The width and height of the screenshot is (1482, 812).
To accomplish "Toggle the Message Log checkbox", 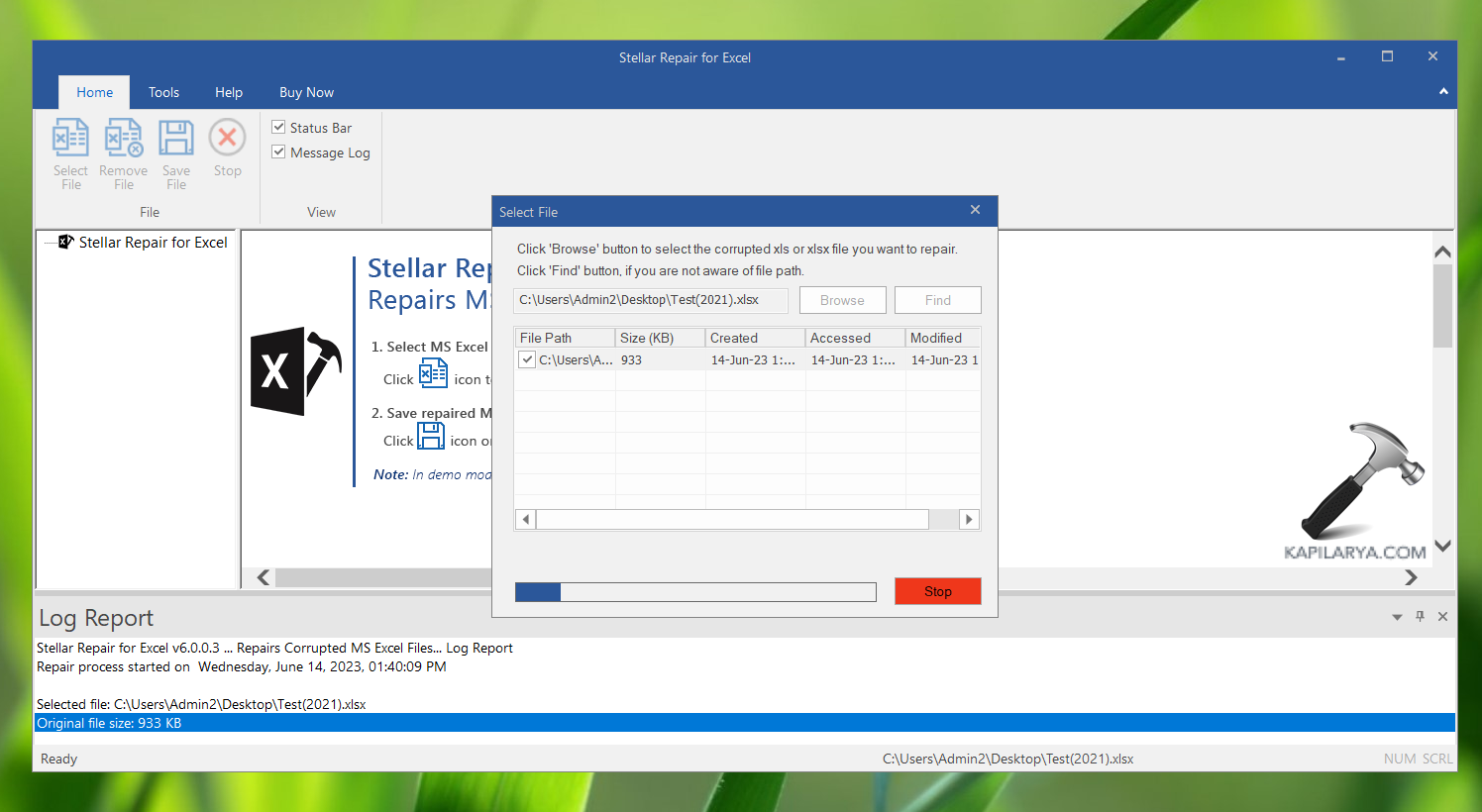I will (x=279, y=152).
